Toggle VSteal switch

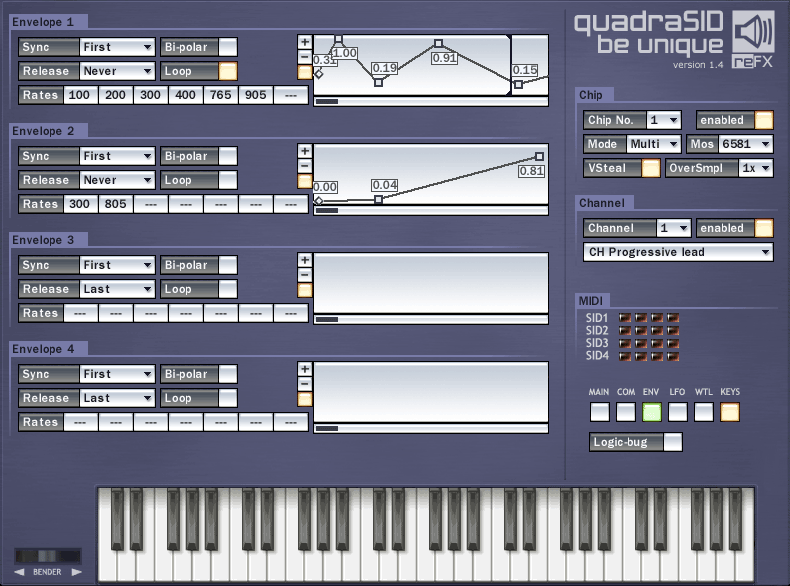tap(650, 168)
